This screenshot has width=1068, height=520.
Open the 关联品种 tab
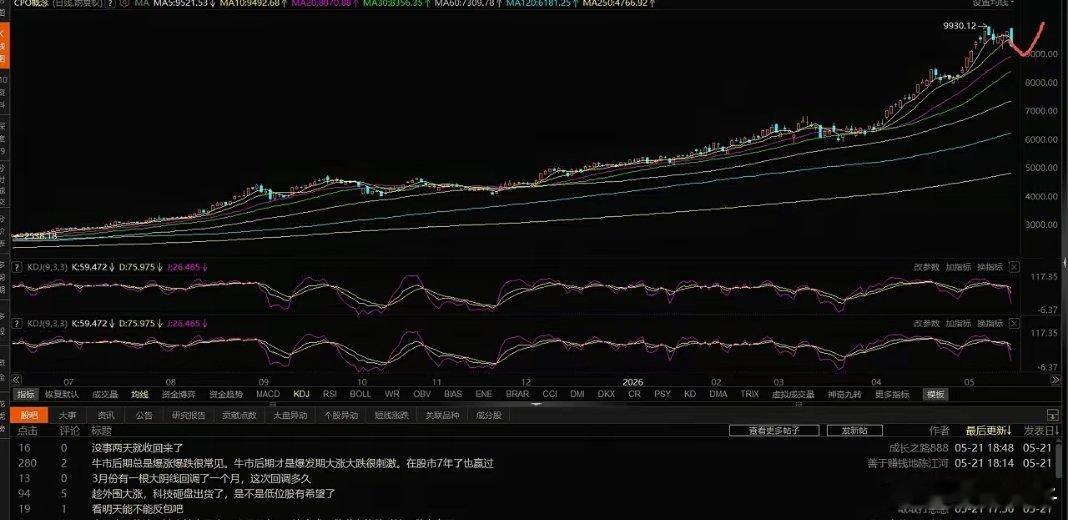(442, 414)
